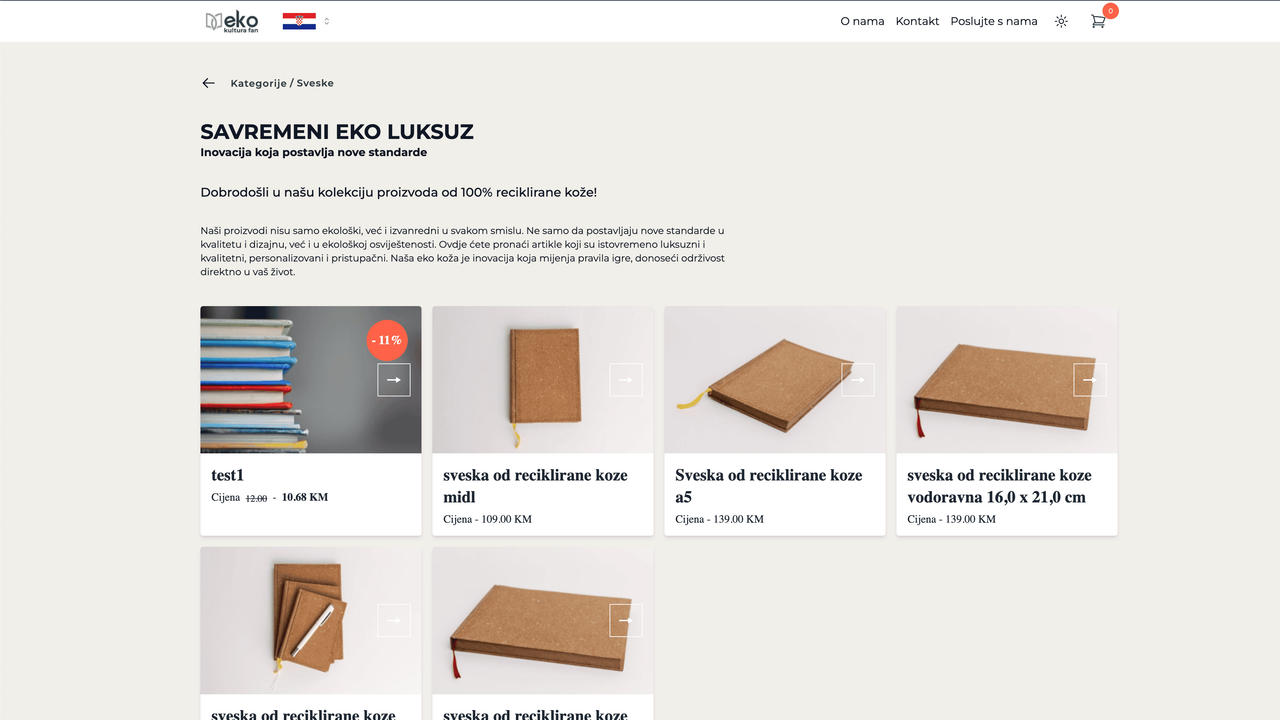This screenshot has width=1280, height=720.
Task: Toggle the light/dark theme sun icon
Action: point(1061,21)
